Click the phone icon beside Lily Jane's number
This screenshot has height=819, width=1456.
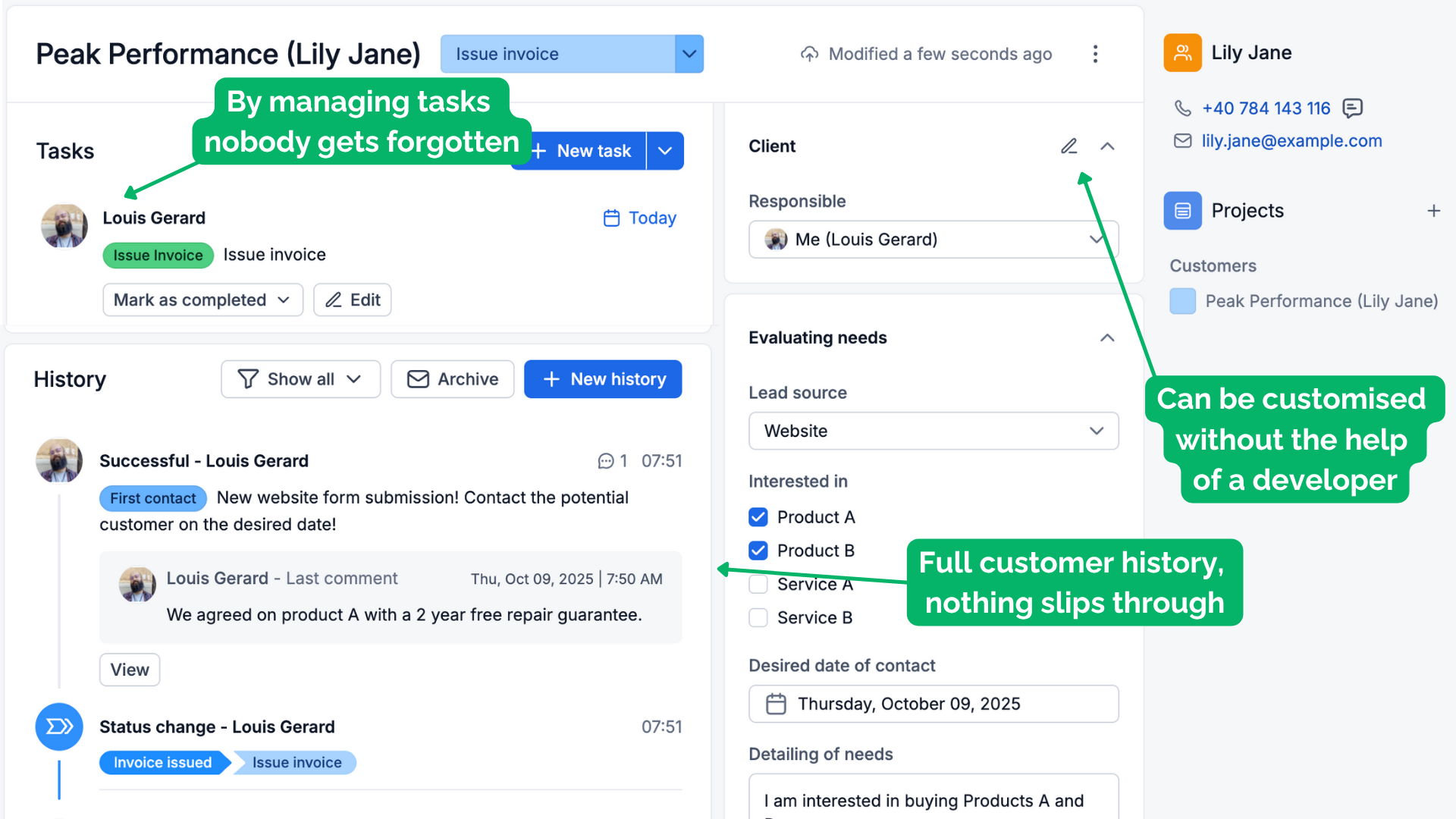pyautogui.click(x=1183, y=108)
